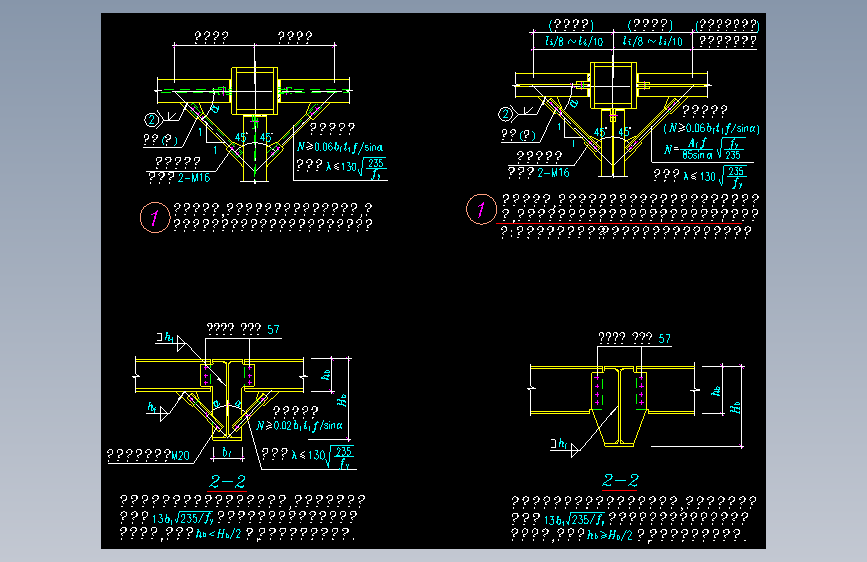Click the 57 label above the M20 bolted detail
The height and width of the screenshot is (562, 867).
pos(274,330)
